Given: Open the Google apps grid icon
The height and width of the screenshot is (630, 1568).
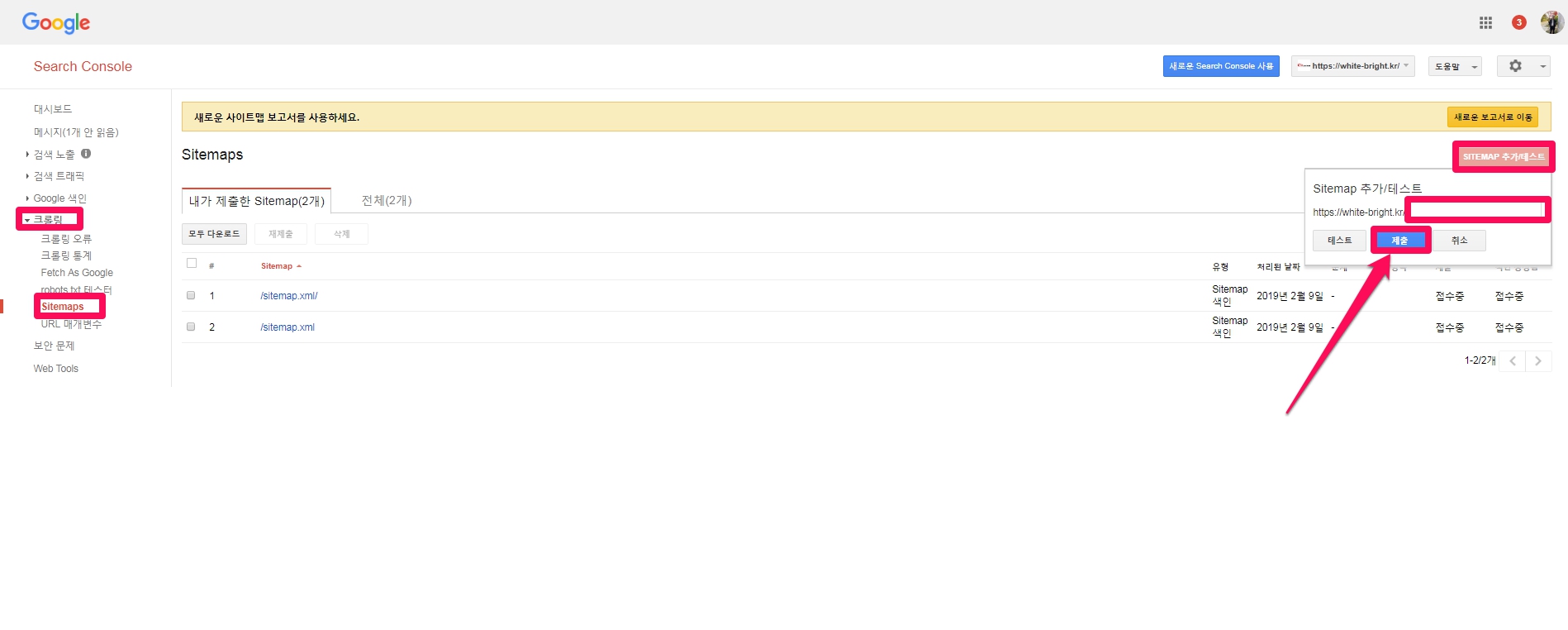Looking at the screenshot, I should coord(1485,23).
